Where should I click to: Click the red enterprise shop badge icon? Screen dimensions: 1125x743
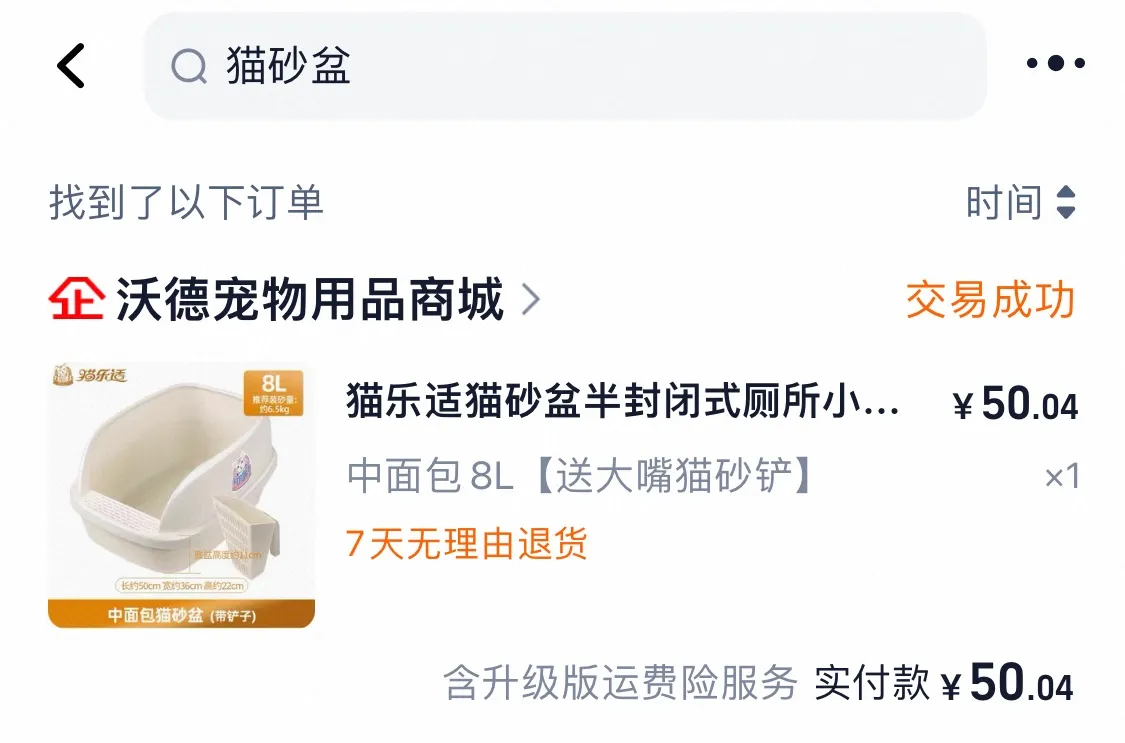76,299
